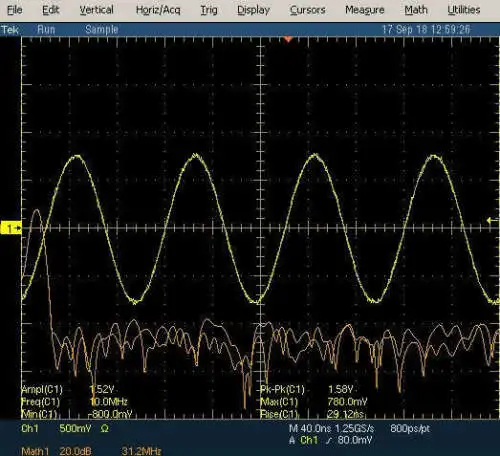Open the Horiz/Acq menu
The height and width of the screenshot is (456, 500).
point(158,10)
